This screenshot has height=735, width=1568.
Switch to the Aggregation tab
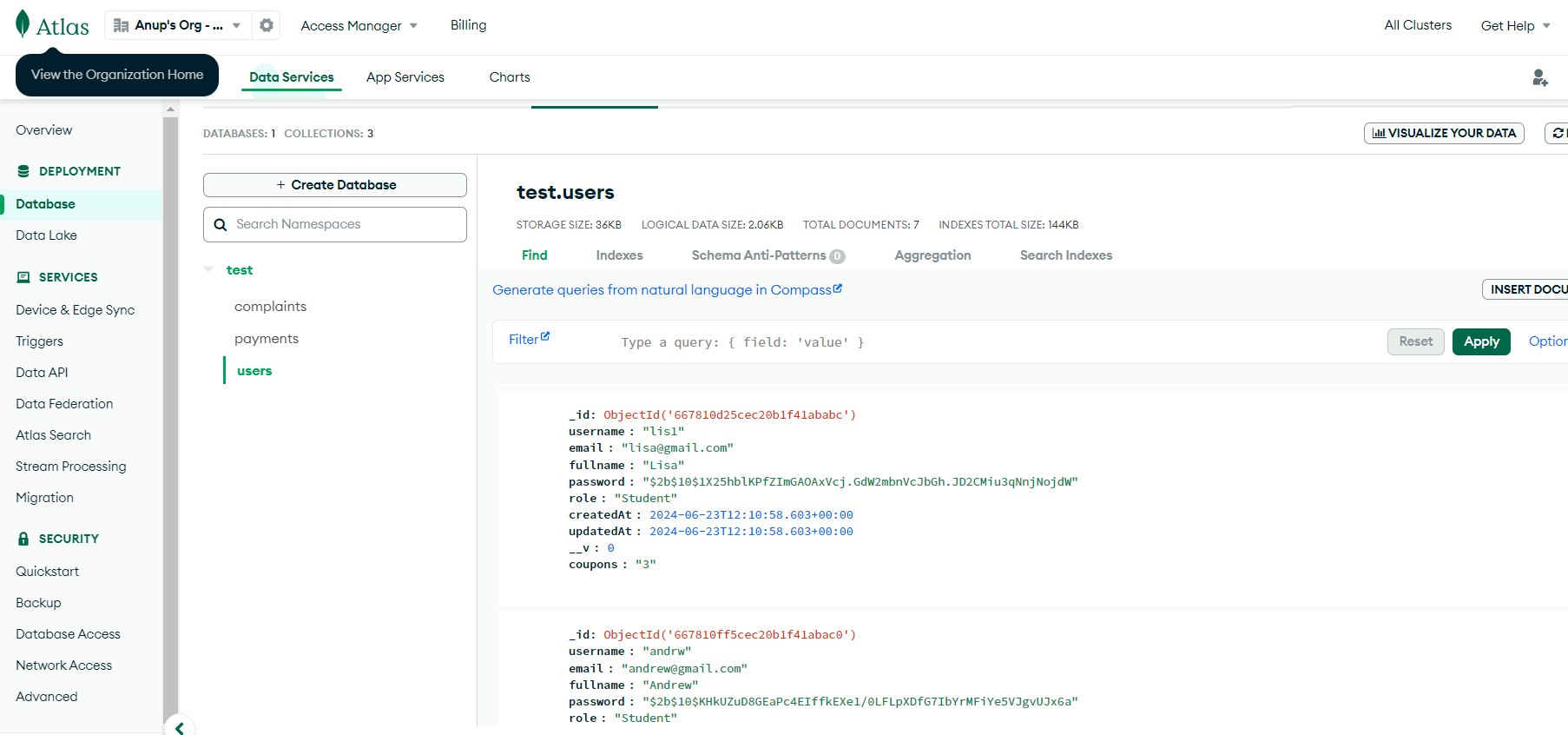click(x=932, y=255)
